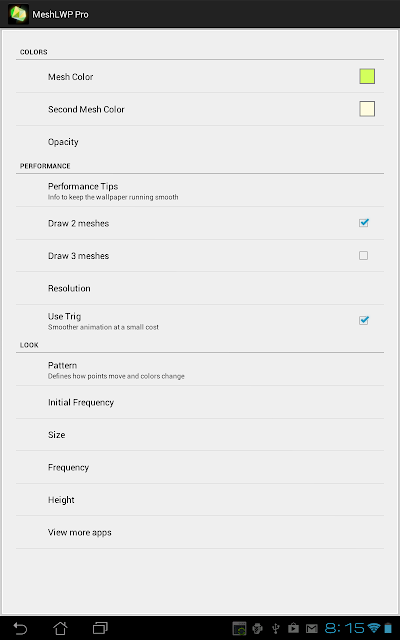This screenshot has height=640, width=400.
Task: Tap the Android back navigation icon
Action: (x=20, y=628)
